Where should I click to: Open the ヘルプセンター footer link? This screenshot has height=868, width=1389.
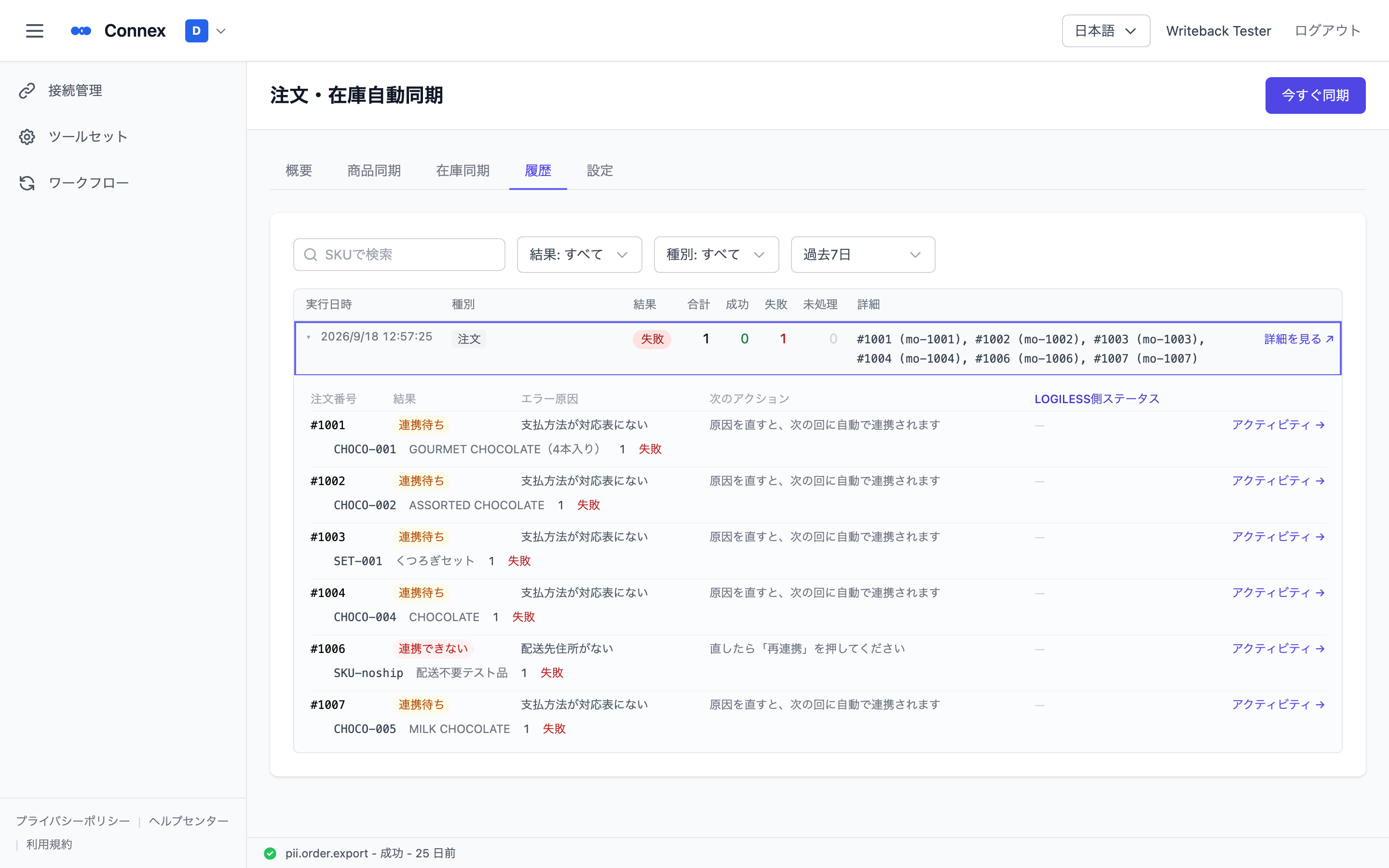[x=188, y=821]
